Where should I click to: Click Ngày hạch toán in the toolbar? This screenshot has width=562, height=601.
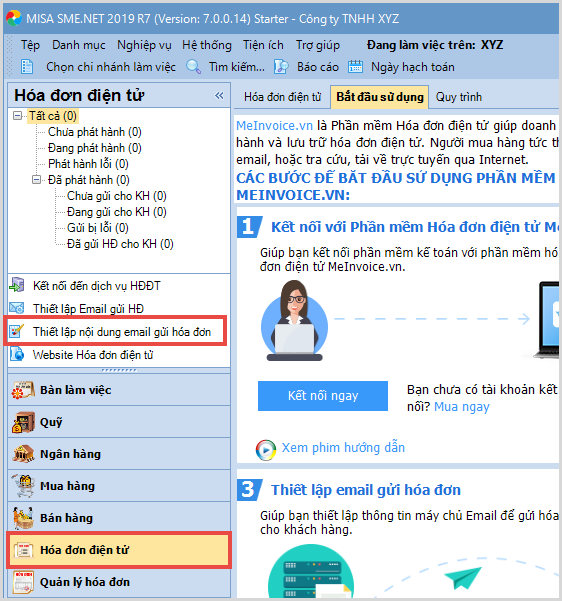[x=412, y=67]
